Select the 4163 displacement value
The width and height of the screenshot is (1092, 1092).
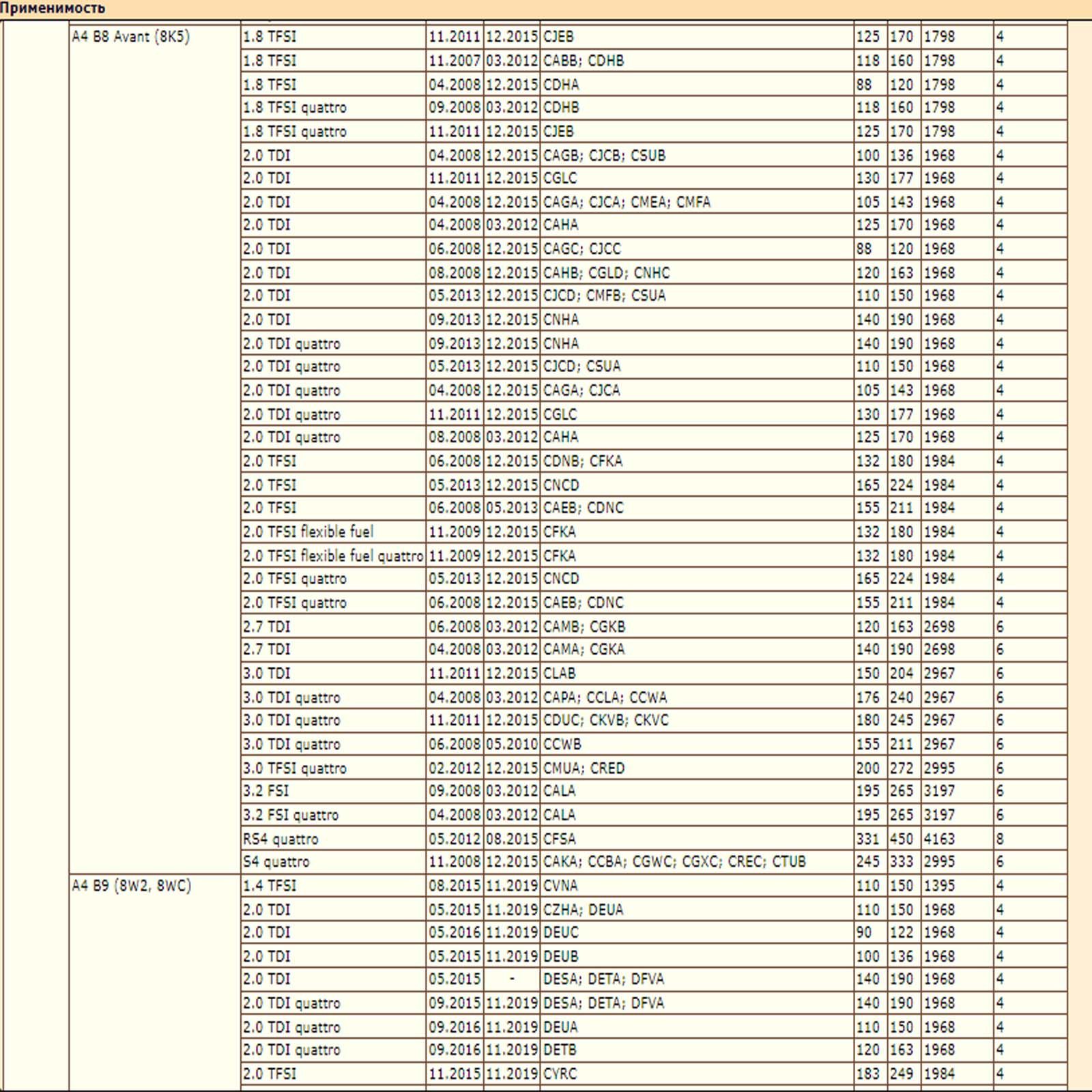pyautogui.click(x=939, y=839)
